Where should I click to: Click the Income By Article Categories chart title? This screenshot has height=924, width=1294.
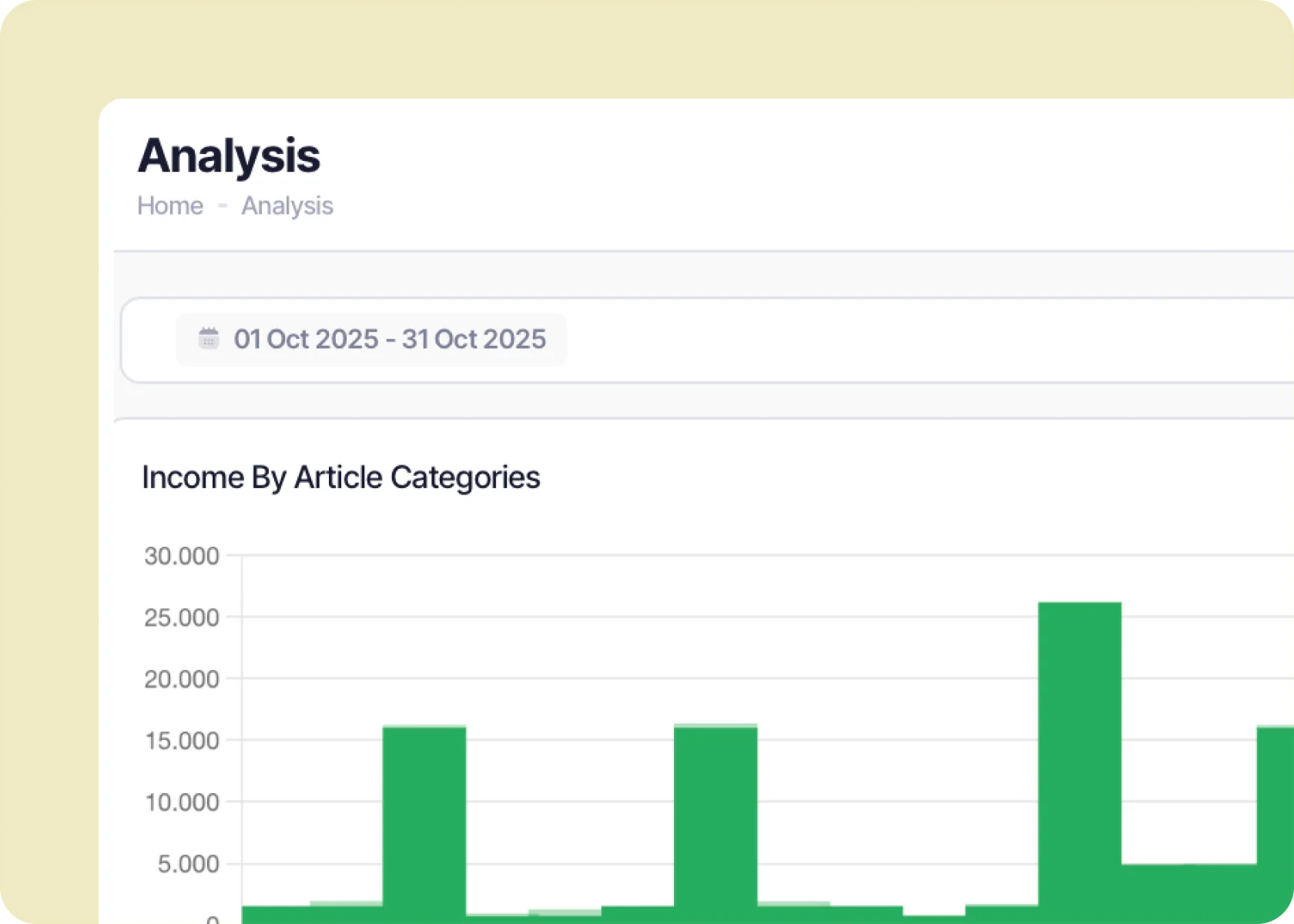[341, 477]
